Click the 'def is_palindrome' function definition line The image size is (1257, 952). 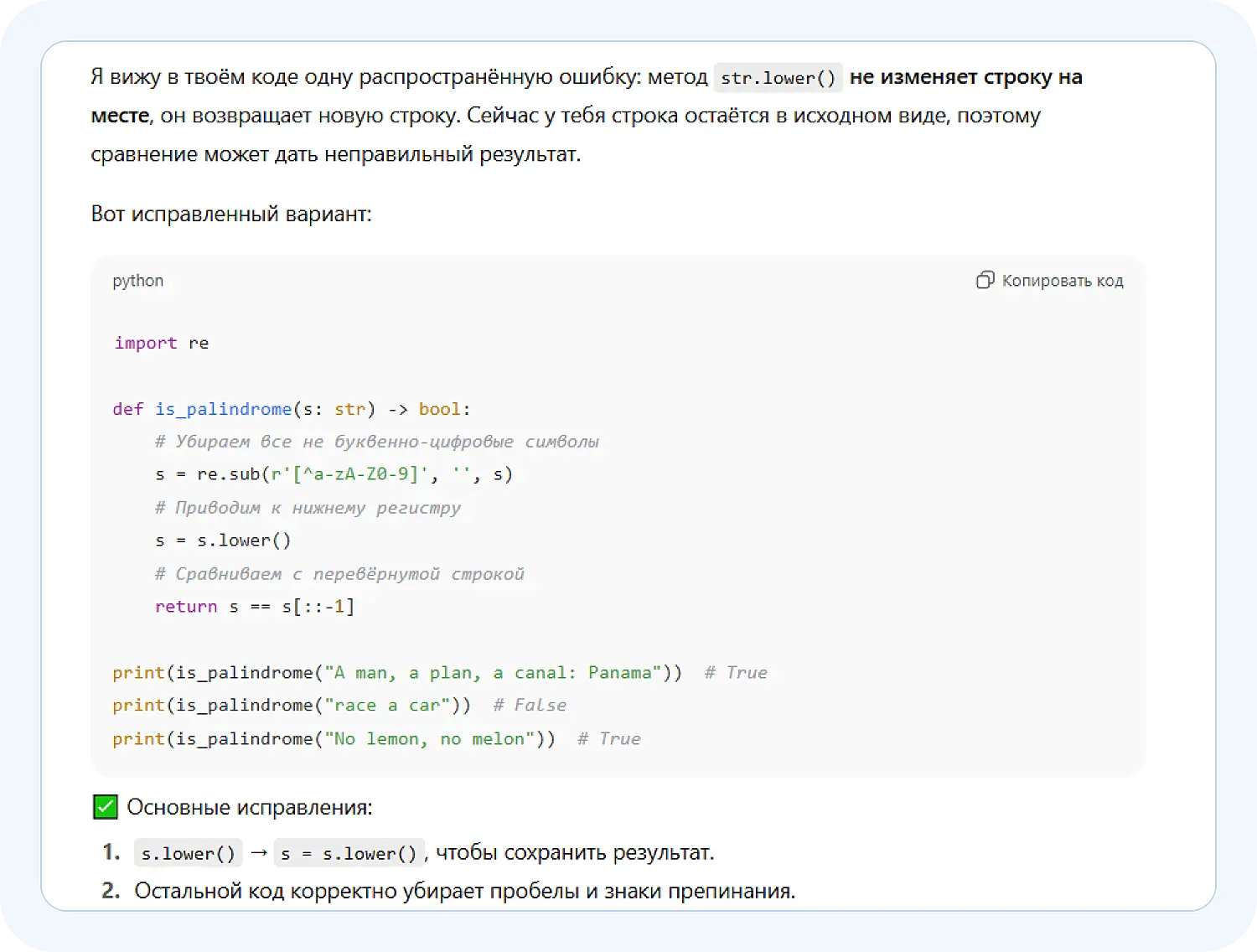click(292, 409)
